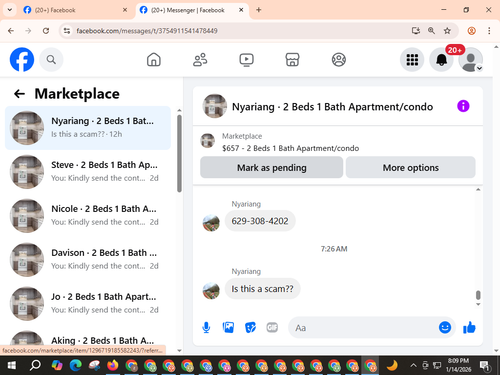Click the Mark as pending button

(271, 167)
